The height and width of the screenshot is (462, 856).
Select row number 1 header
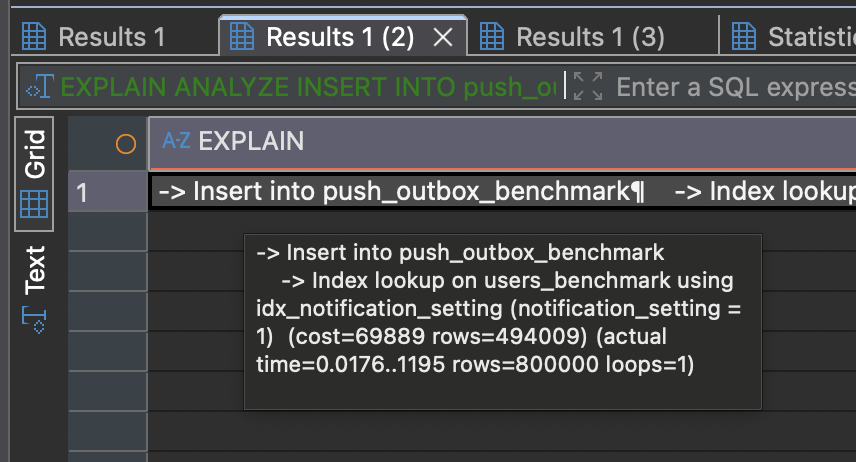(x=107, y=191)
